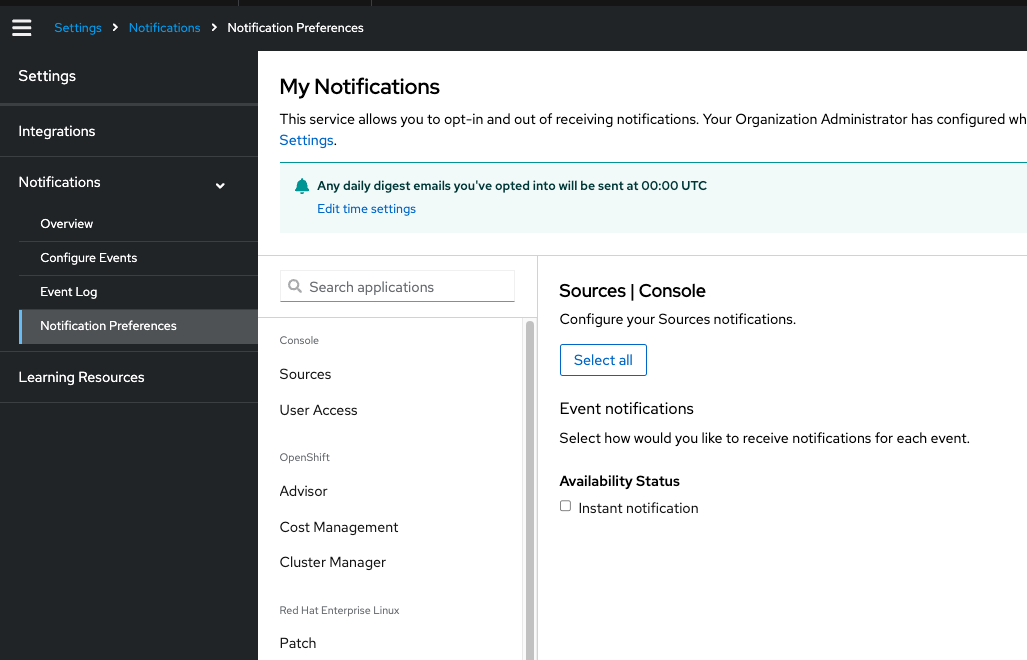Go to Learning Resources
Screen dimensions: 1027x660
(81, 377)
